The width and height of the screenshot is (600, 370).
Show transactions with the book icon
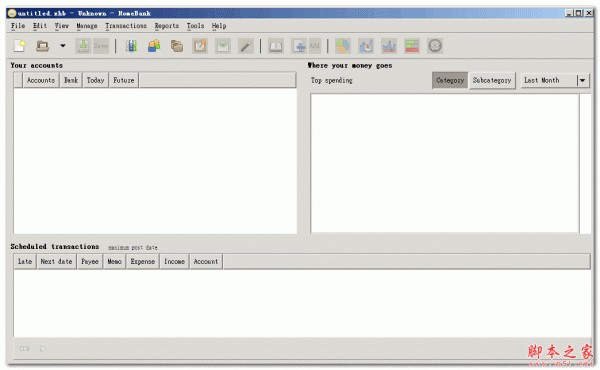pyautogui.click(x=276, y=46)
